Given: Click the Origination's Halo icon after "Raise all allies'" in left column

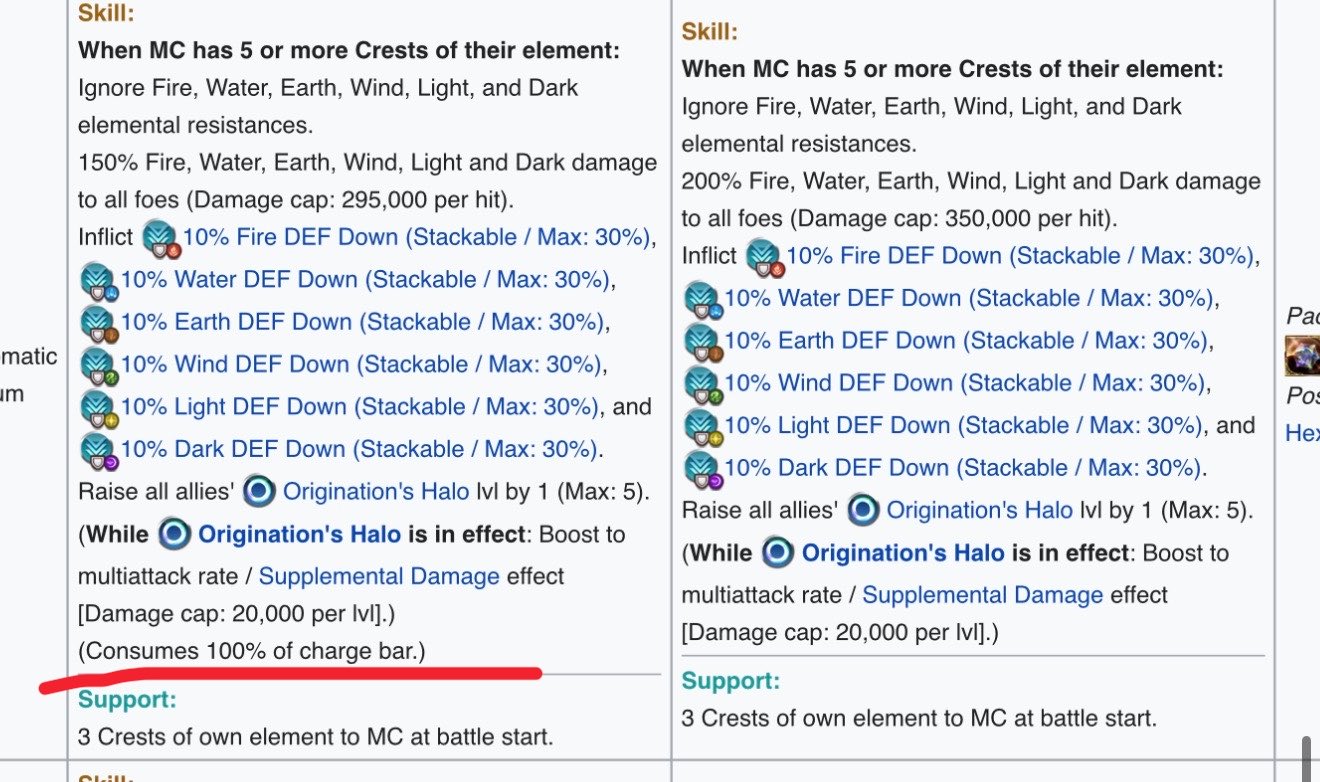Looking at the screenshot, I should (259, 491).
